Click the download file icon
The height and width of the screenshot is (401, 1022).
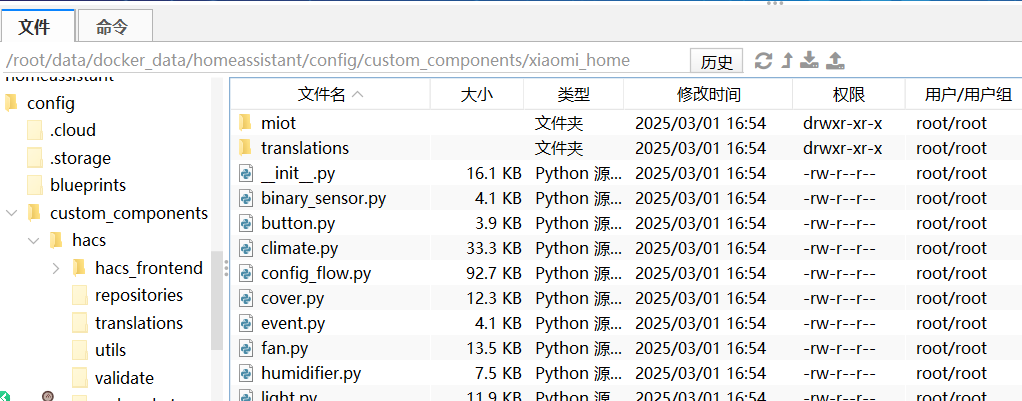(810, 61)
